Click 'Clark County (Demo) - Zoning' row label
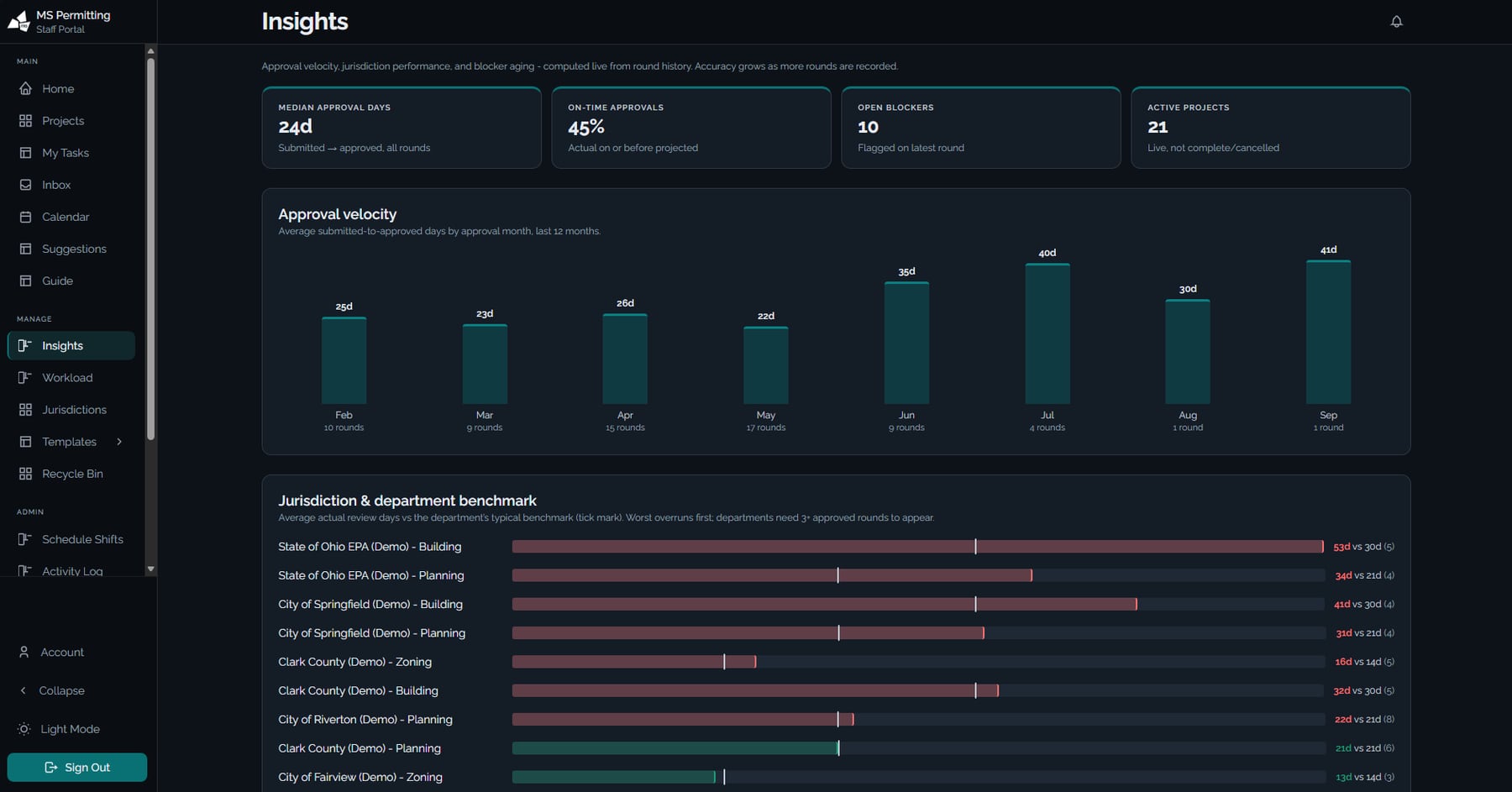 click(355, 662)
